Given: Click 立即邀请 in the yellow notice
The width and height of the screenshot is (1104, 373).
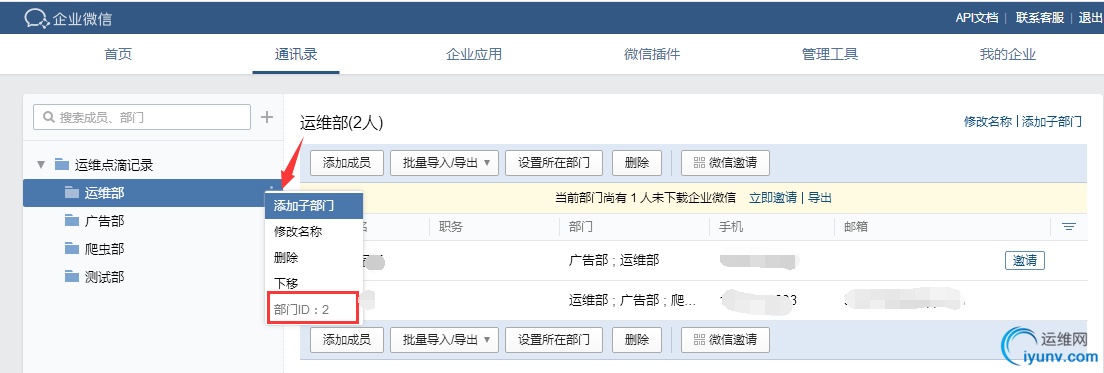Looking at the screenshot, I should [x=773, y=198].
